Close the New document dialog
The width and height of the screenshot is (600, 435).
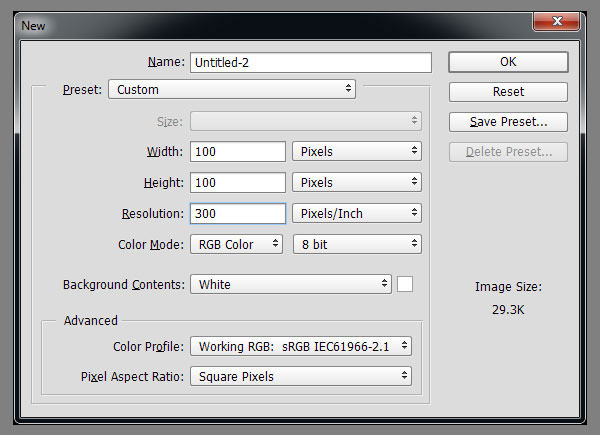point(557,21)
